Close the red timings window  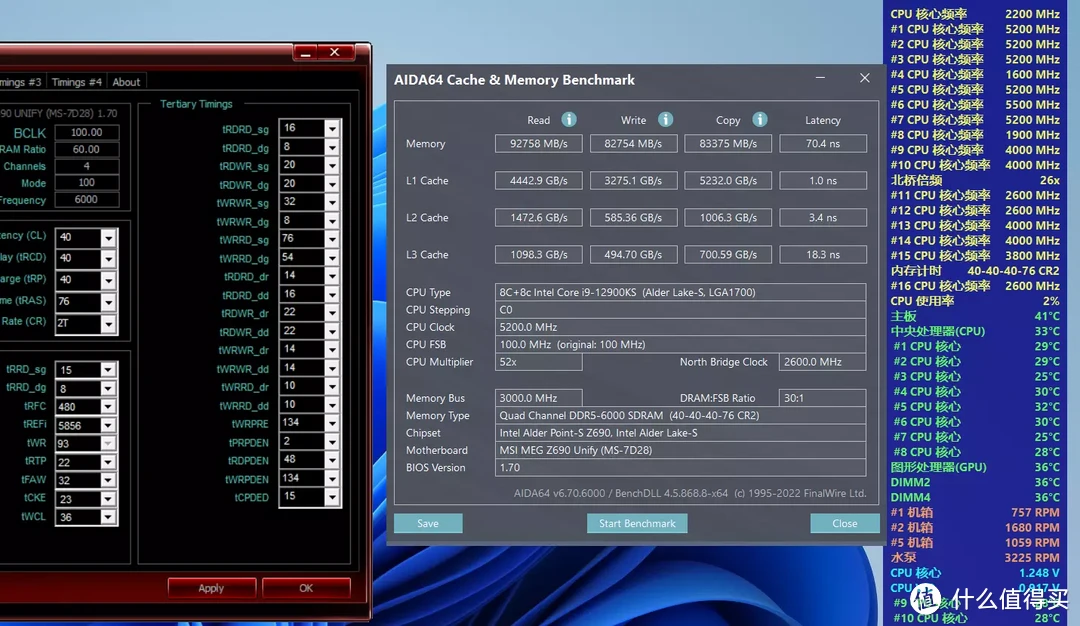pyautogui.click(x=335, y=52)
